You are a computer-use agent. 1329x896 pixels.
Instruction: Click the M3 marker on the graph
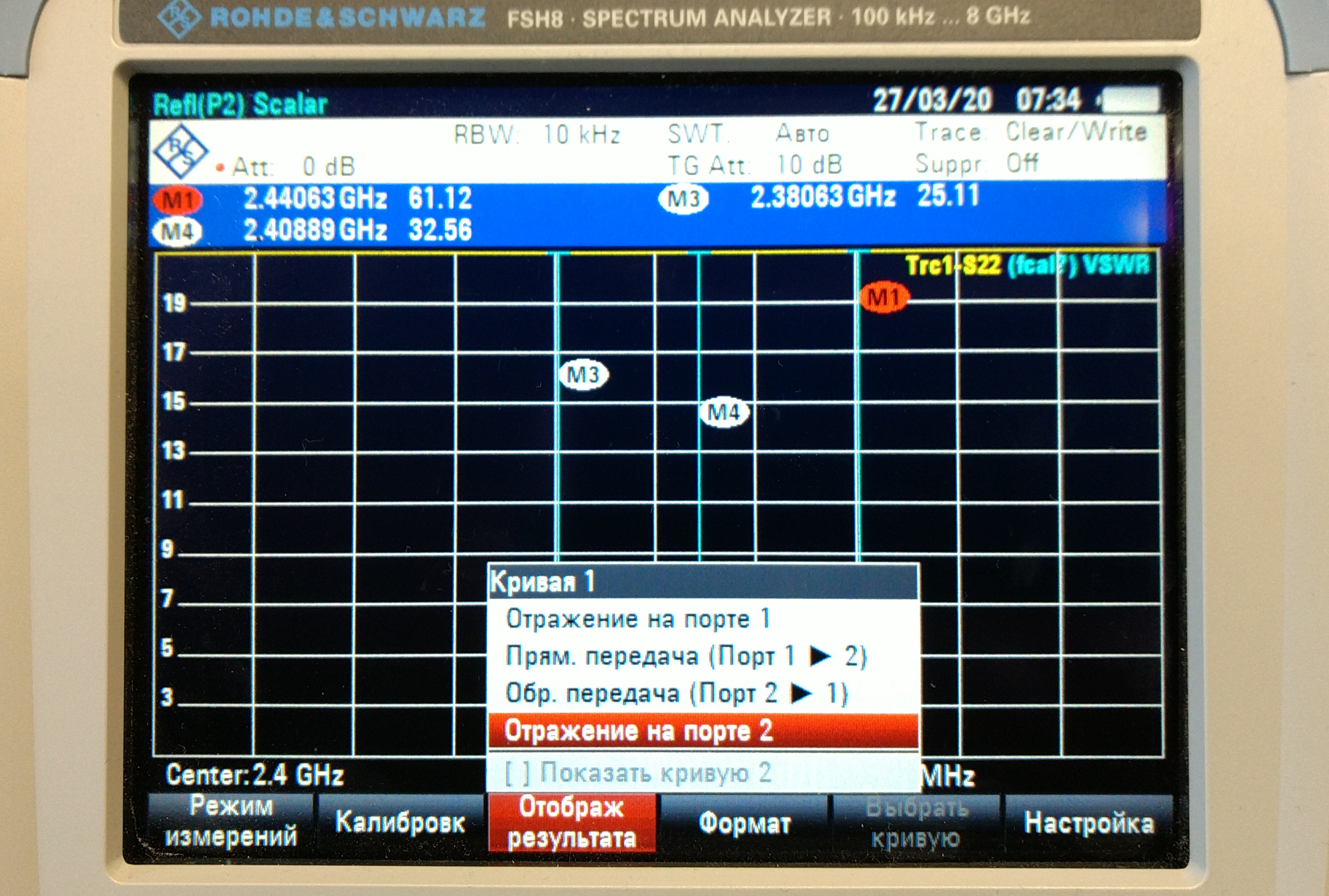(x=584, y=375)
